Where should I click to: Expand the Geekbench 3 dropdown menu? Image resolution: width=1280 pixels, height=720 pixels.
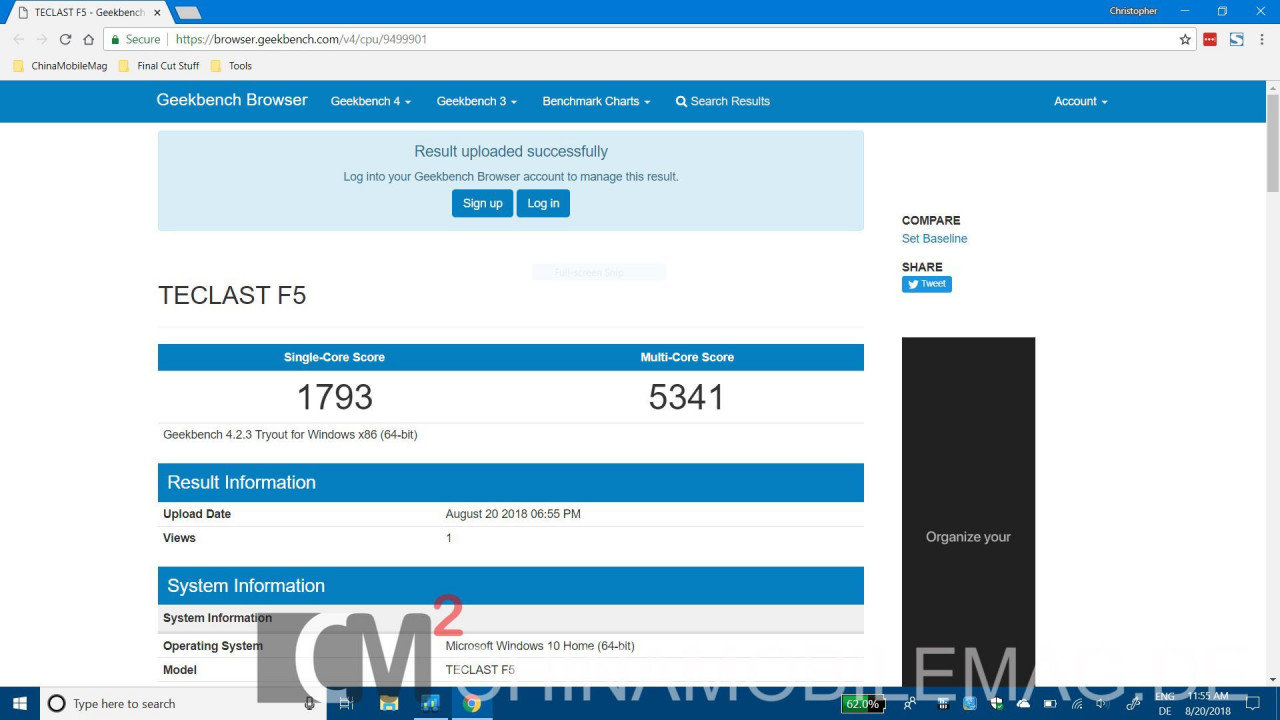pos(476,101)
